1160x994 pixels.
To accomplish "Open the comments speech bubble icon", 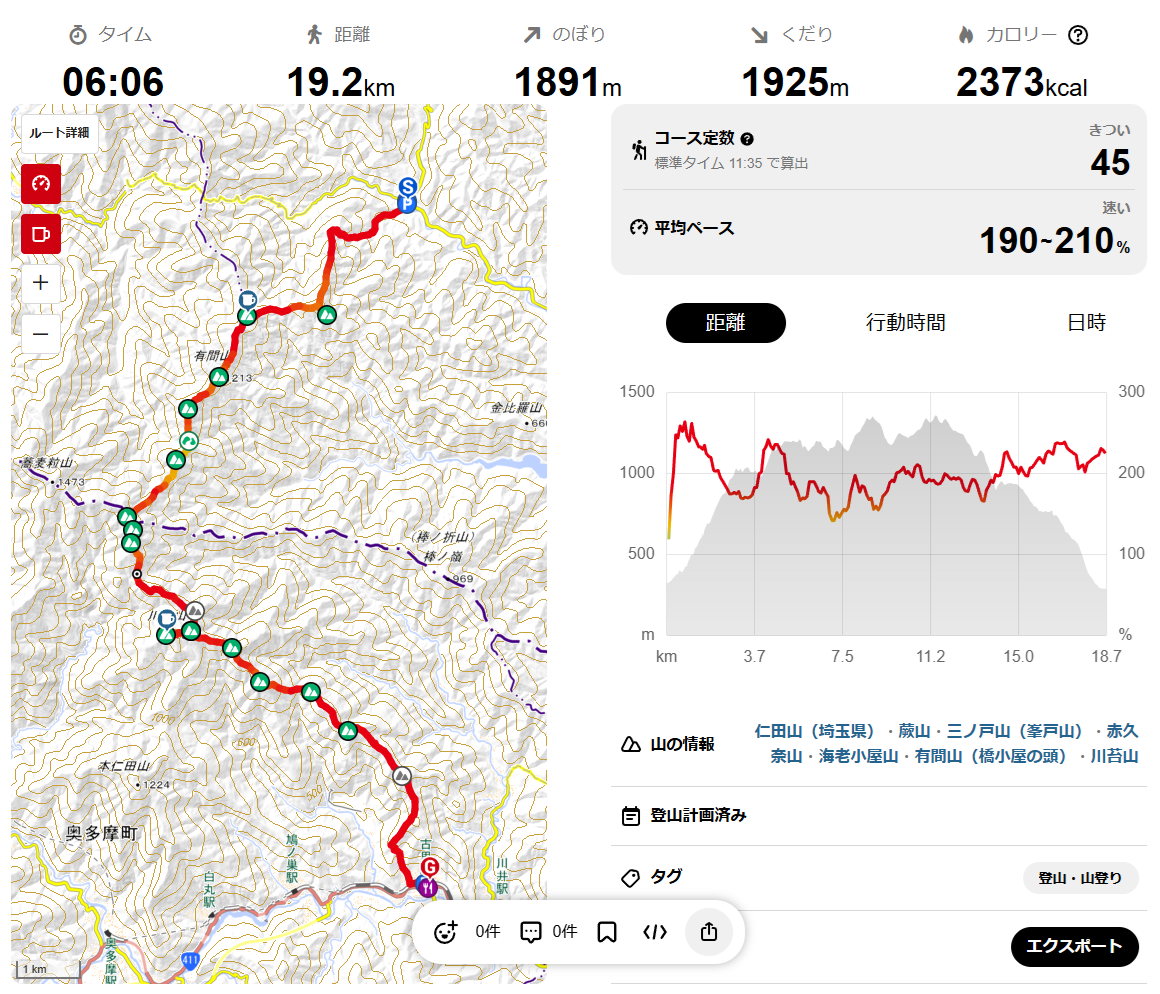I will click(x=531, y=932).
